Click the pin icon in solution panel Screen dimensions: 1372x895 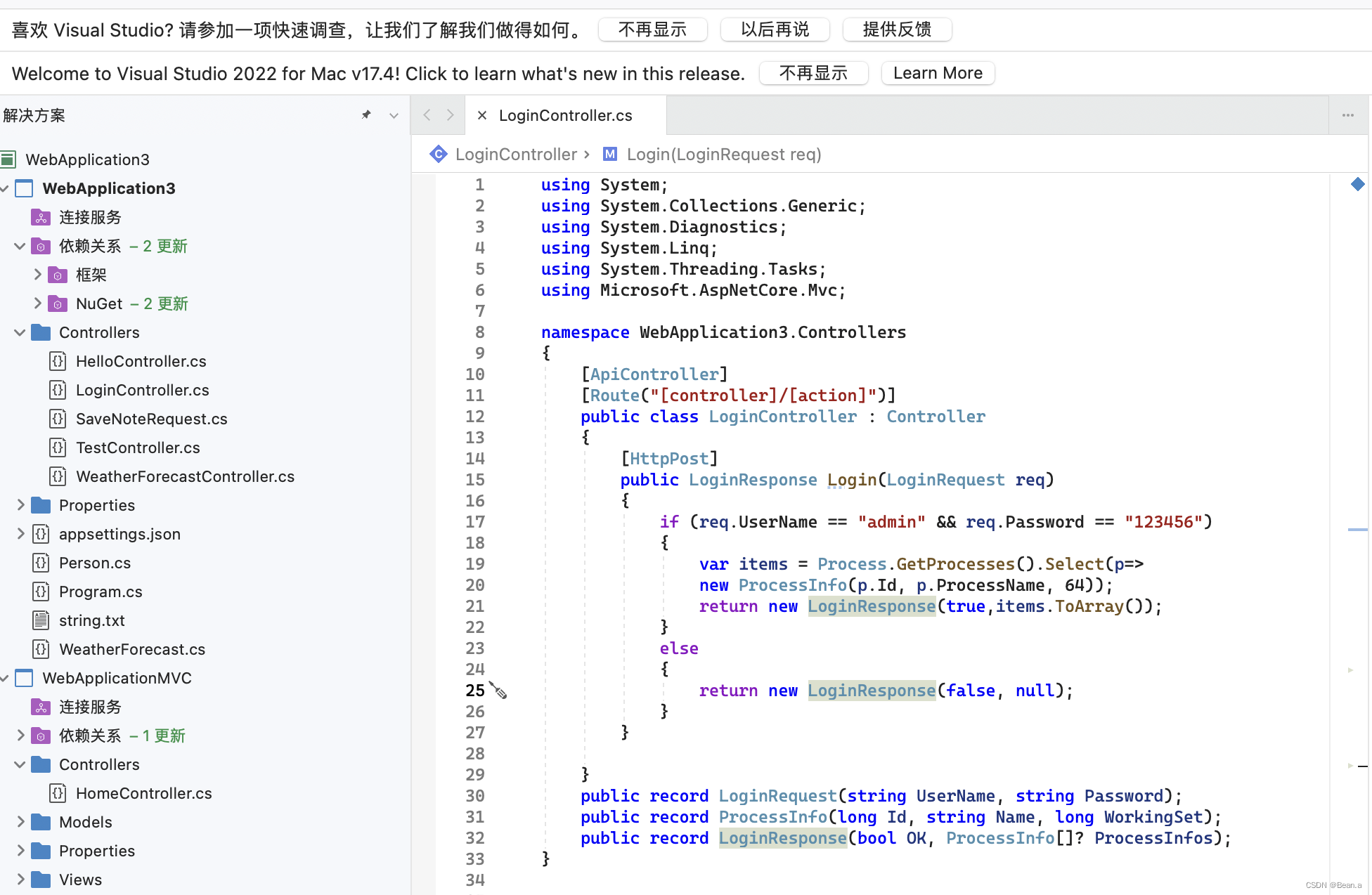[x=366, y=115]
